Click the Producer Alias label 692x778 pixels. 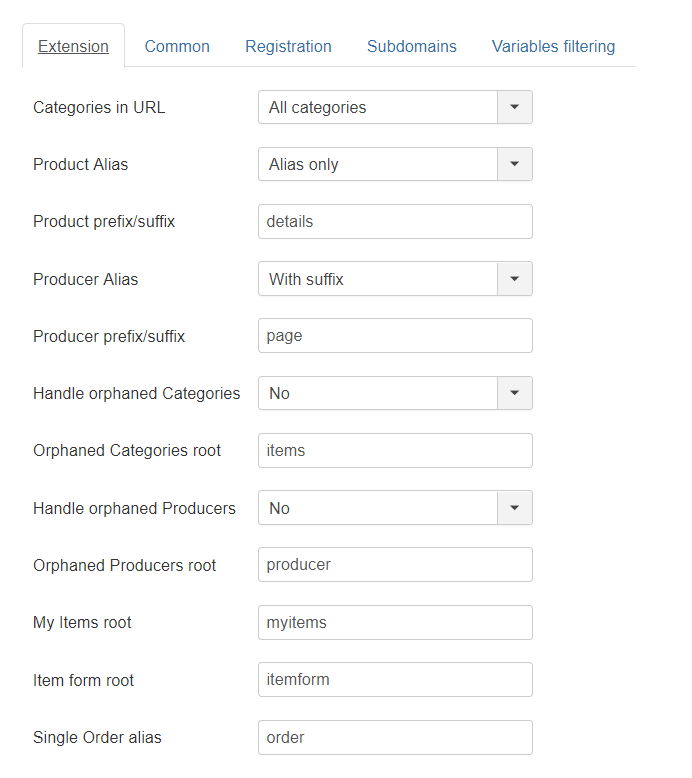pos(86,279)
